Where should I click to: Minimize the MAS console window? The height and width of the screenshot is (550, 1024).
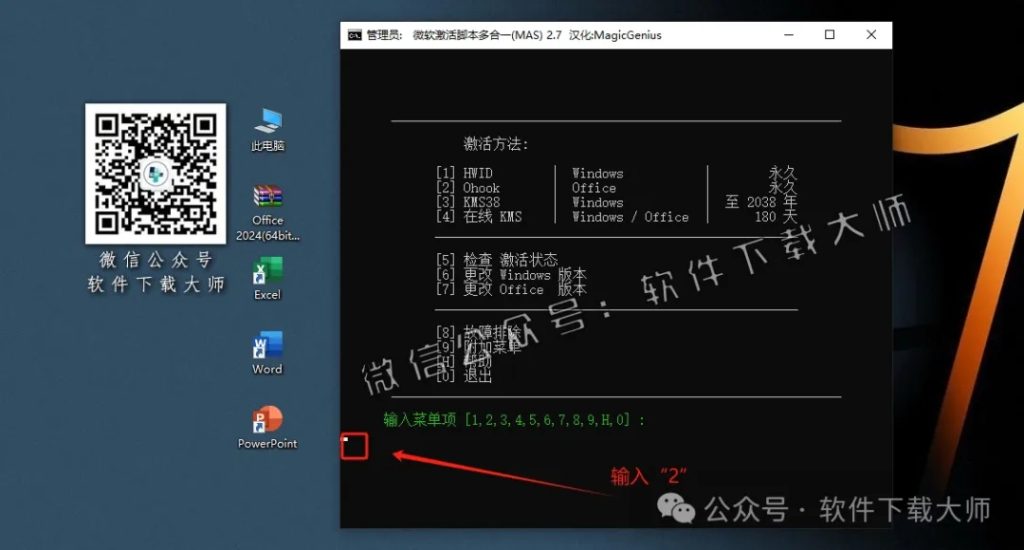tap(789, 35)
